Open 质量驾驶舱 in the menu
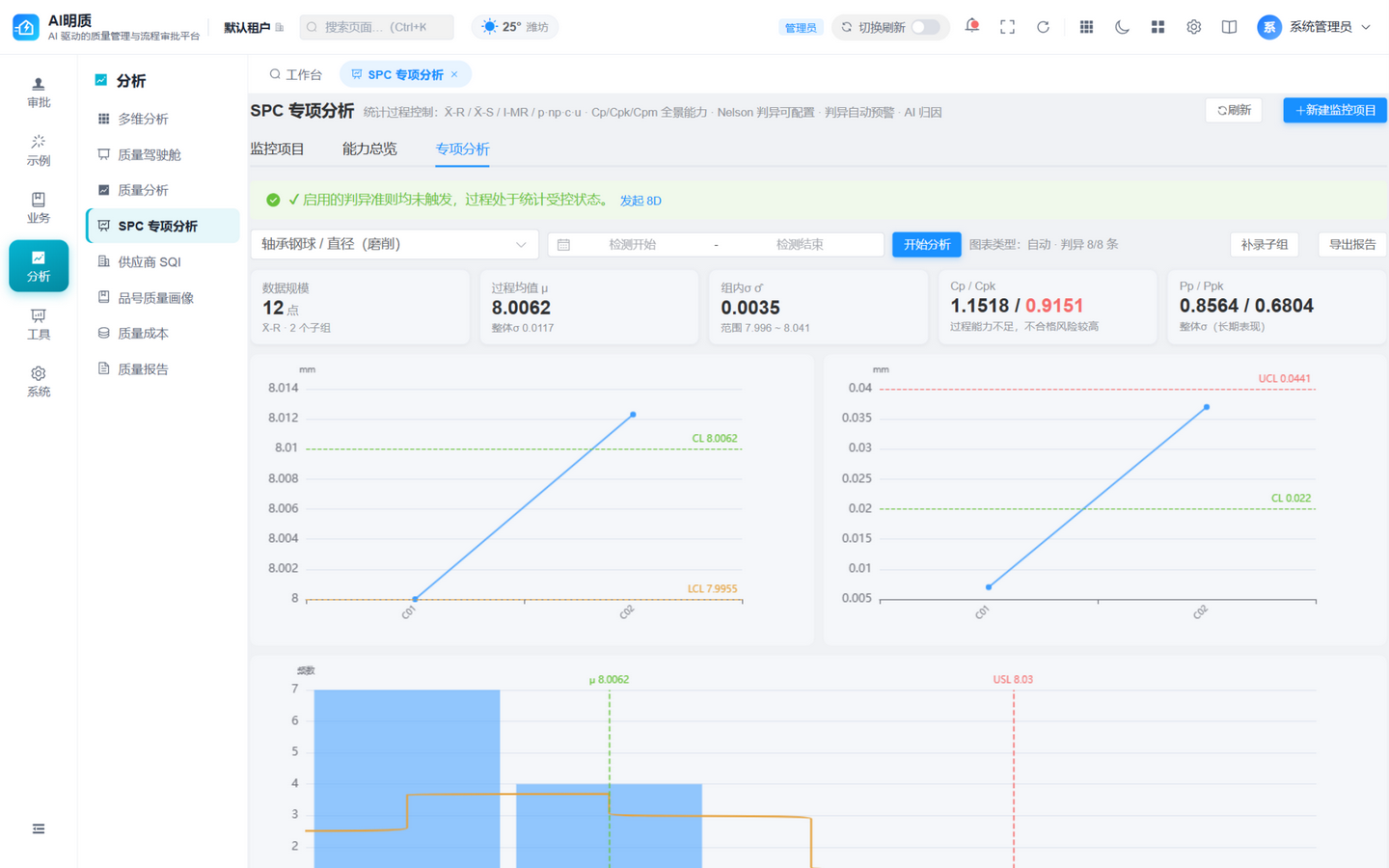 (x=162, y=154)
